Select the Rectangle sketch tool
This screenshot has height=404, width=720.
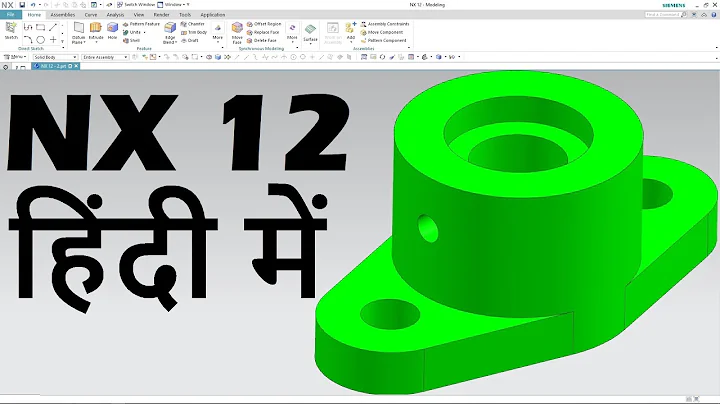click(40, 28)
